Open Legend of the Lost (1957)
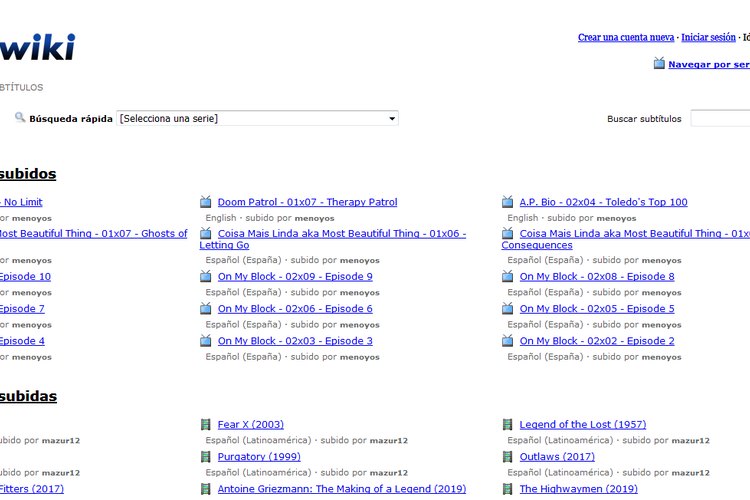Viewport: 750px width, 500px height. (583, 424)
